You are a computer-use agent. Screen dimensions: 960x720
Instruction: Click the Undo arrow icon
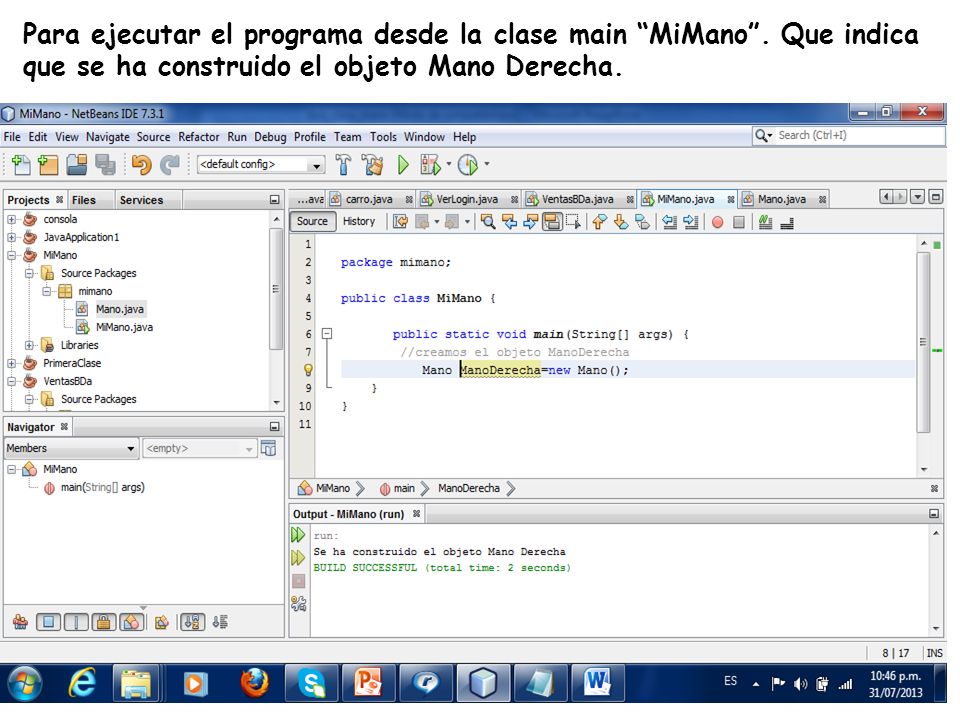141,164
